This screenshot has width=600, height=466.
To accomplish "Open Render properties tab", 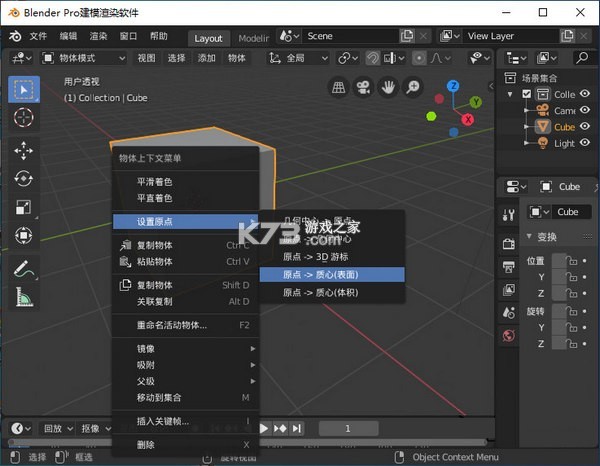I will click(x=508, y=244).
